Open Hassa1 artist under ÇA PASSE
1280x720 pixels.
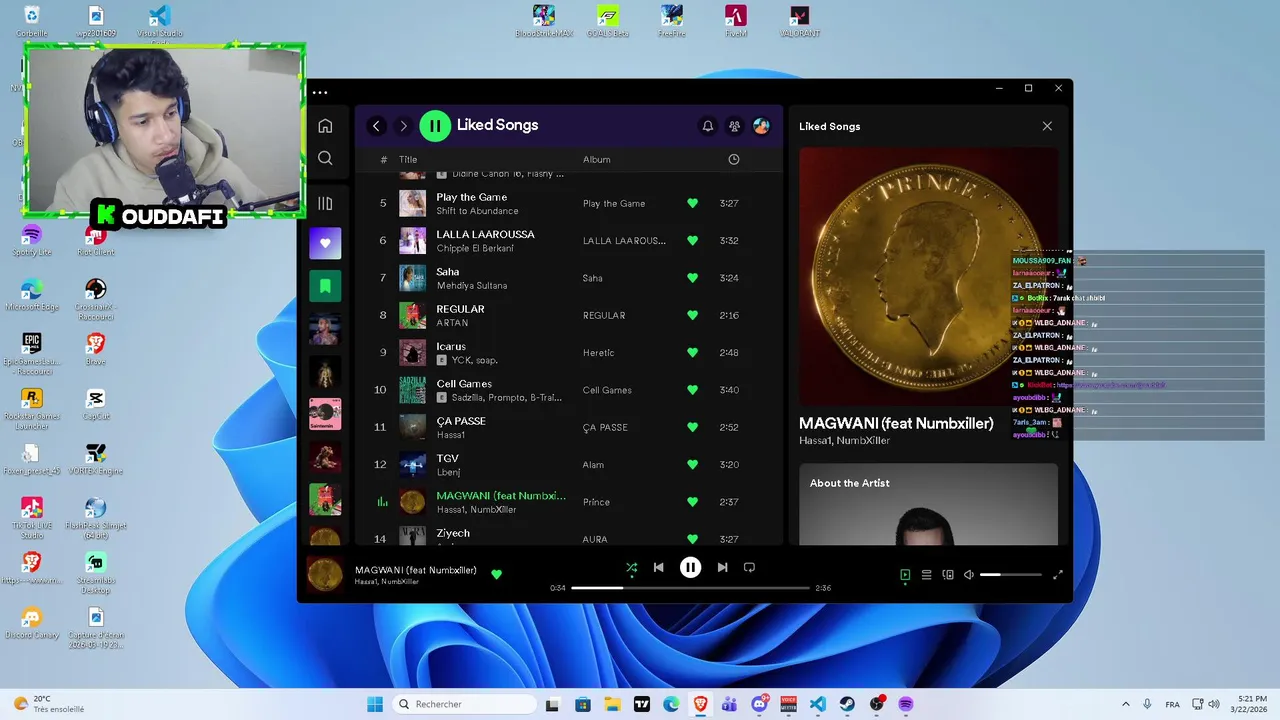click(451, 435)
